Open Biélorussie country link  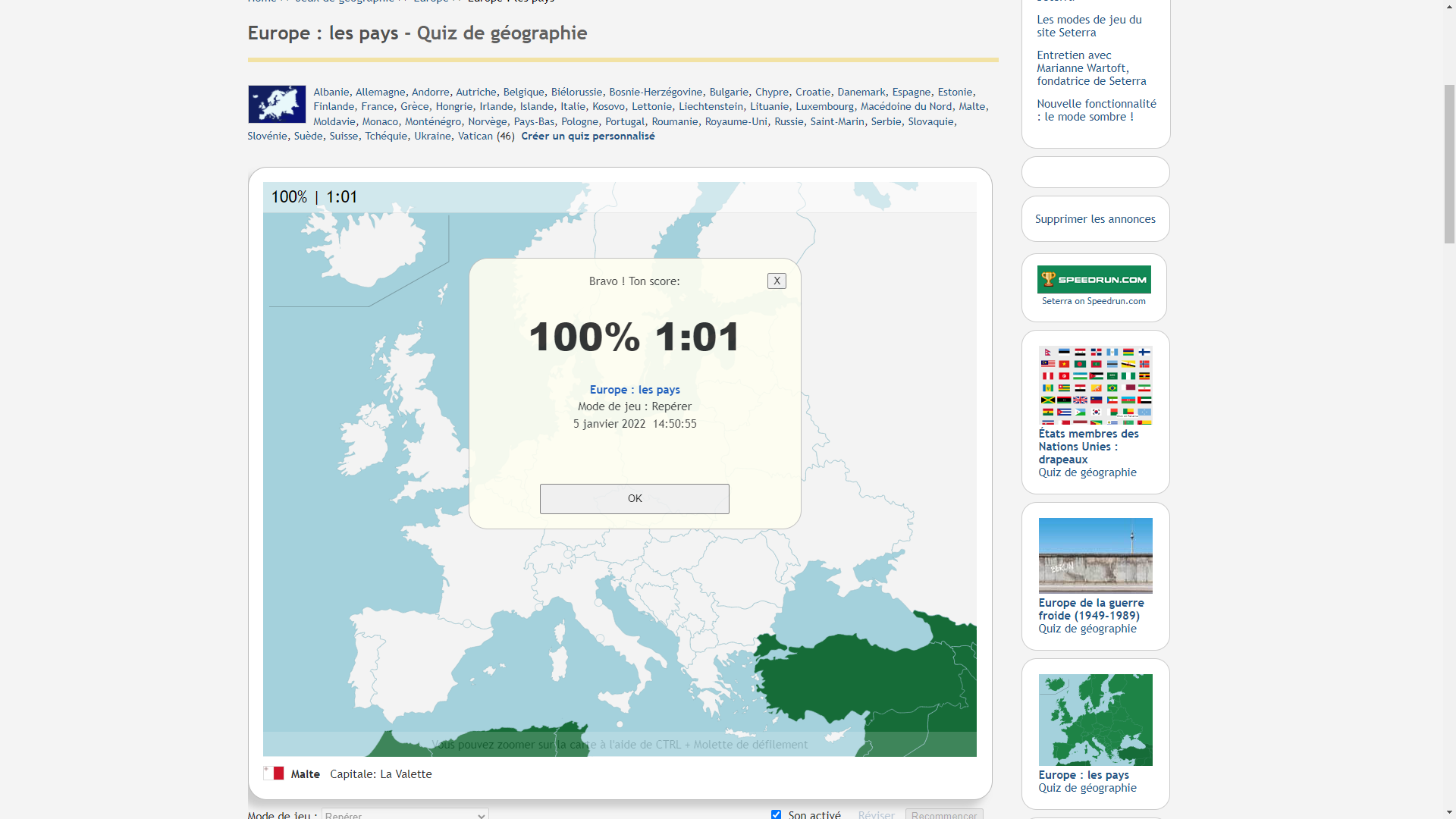[576, 92]
